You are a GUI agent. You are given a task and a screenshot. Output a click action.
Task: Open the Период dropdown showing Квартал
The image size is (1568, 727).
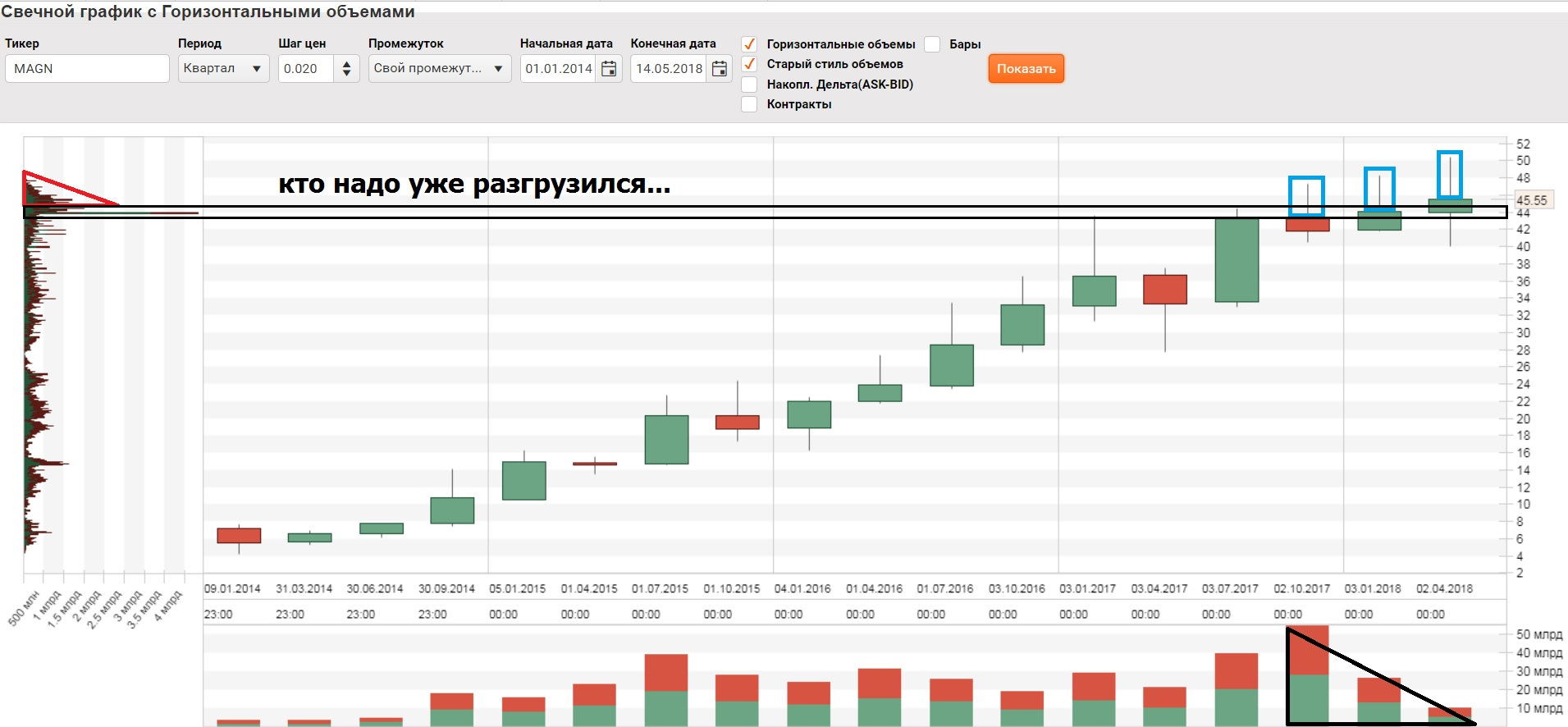pyautogui.click(x=223, y=69)
